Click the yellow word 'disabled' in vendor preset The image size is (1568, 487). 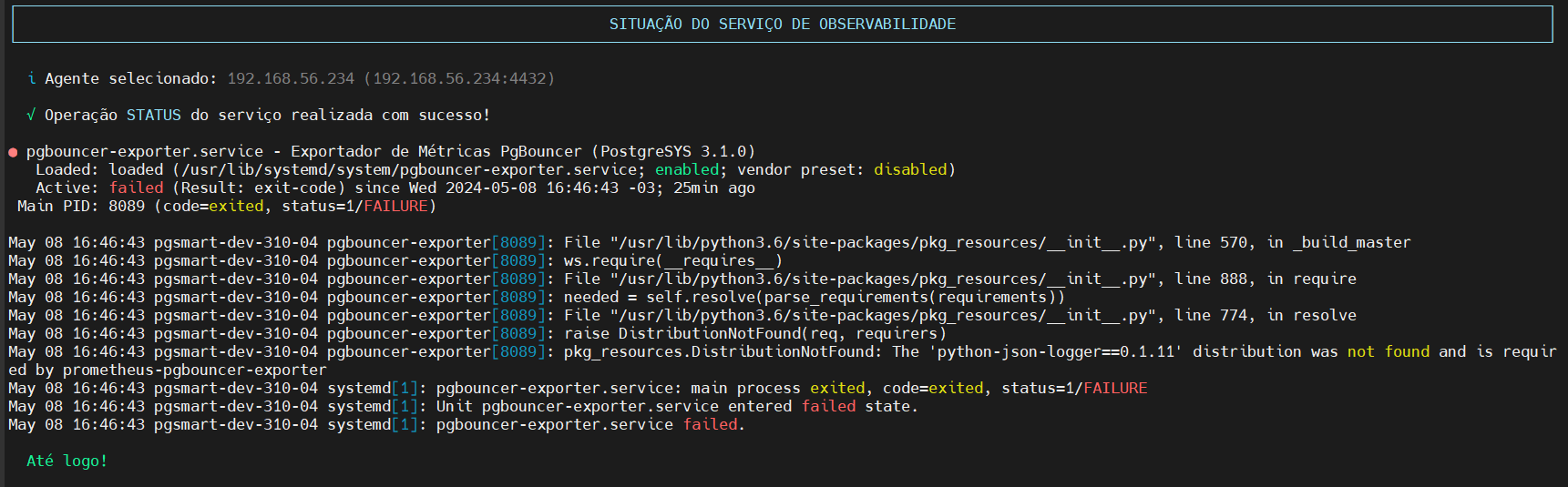coord(910,169)
